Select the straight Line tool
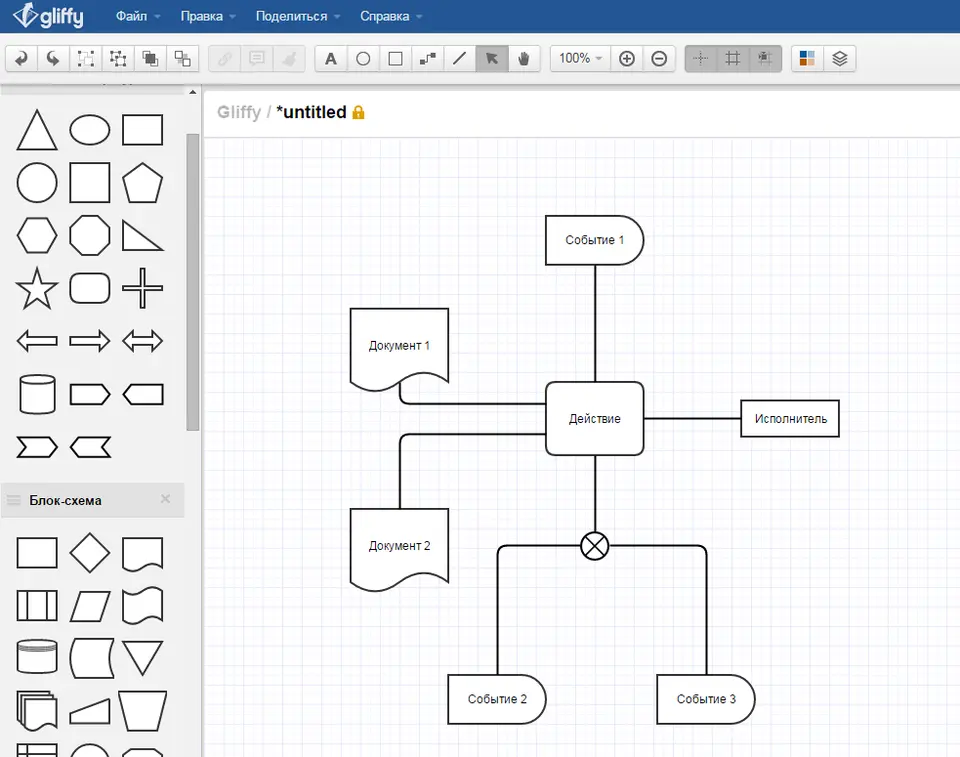This screenshot has height=757, width=960. pos(460,59)
